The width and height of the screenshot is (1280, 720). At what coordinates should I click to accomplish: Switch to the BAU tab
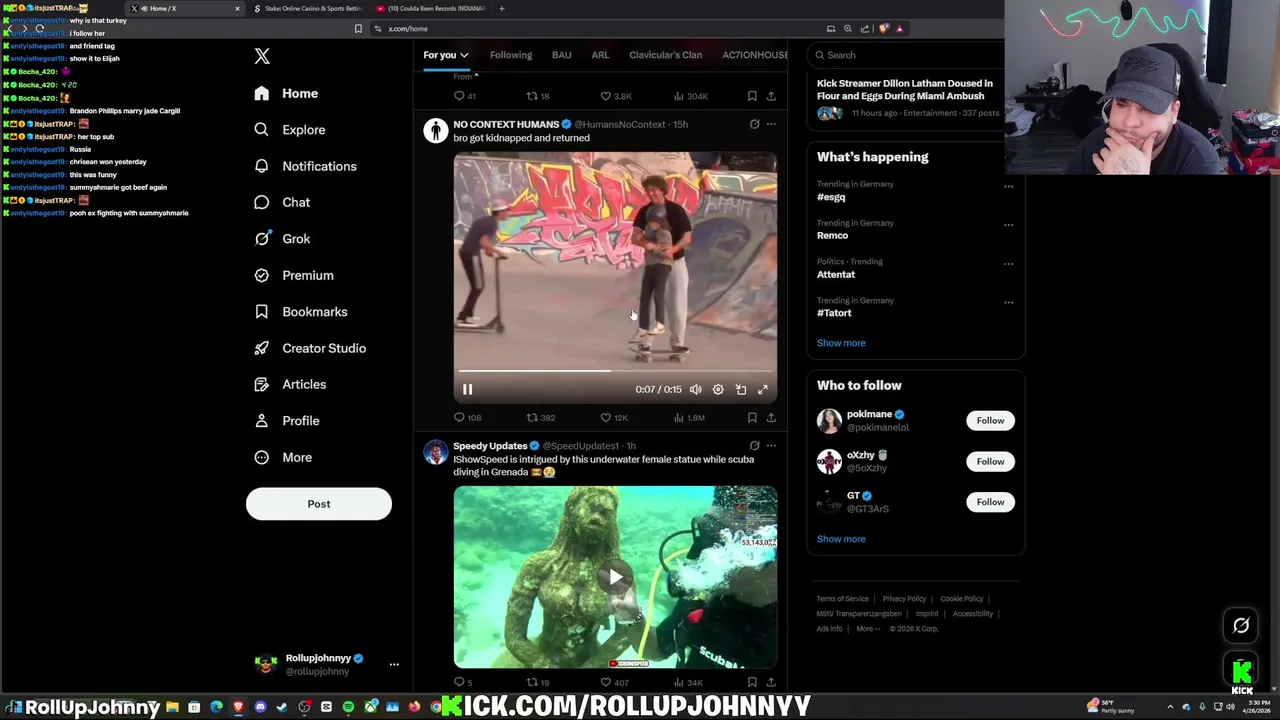click(x=562, y=55)
